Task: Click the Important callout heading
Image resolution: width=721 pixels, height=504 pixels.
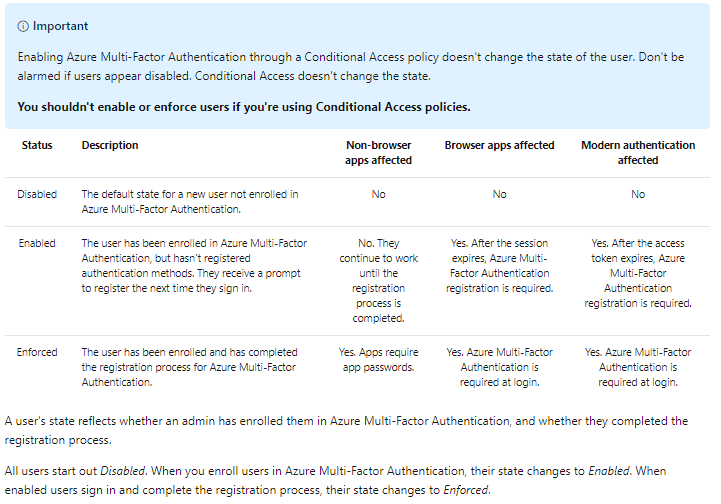Action: tap(60, 26)
